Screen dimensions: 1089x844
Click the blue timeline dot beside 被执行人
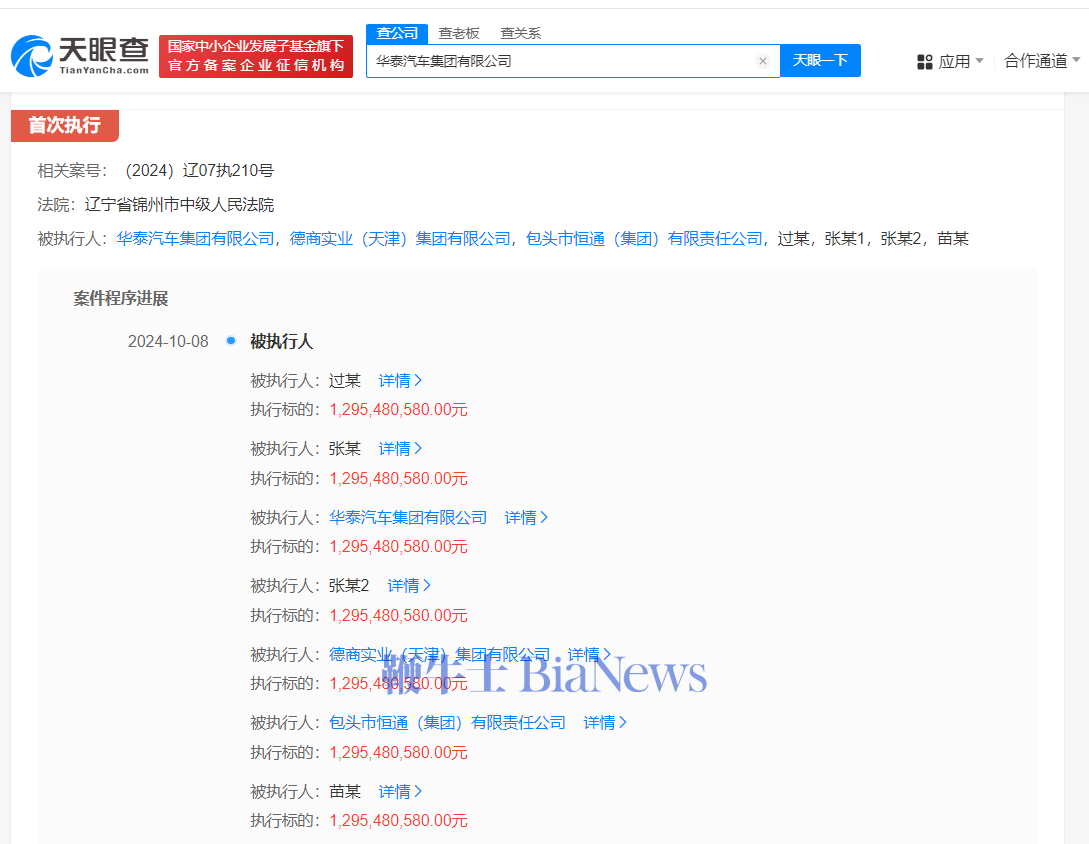[x=231, y=340]
